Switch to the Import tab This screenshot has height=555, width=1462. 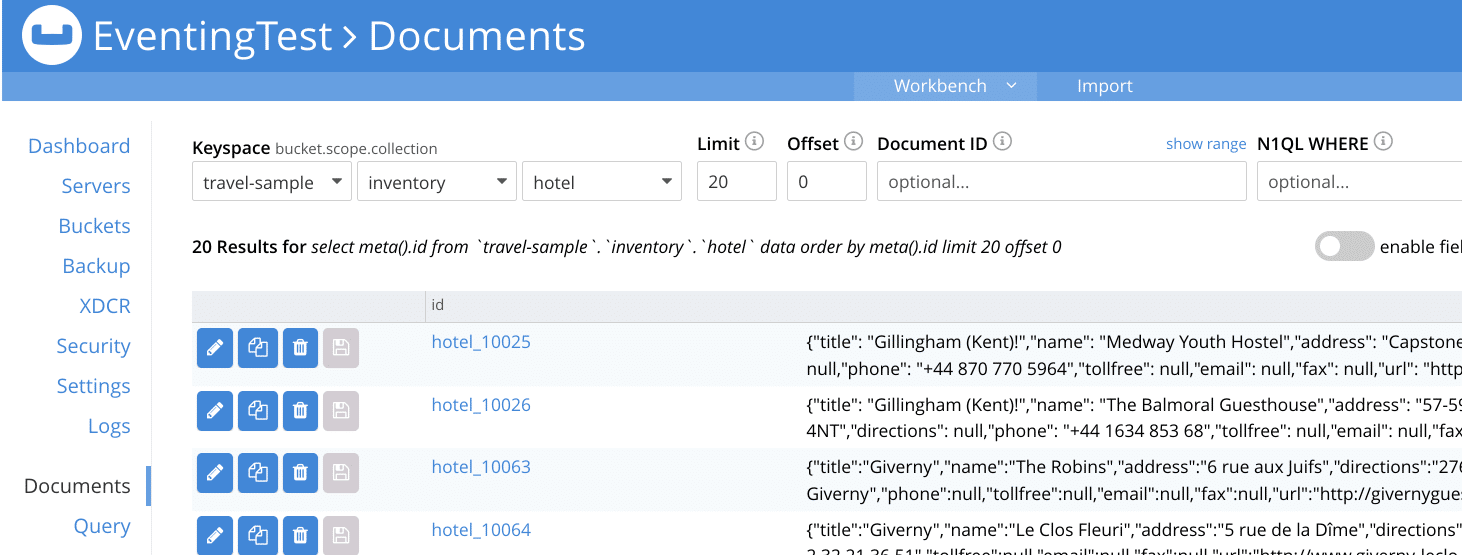click(x=1104, y=86)
